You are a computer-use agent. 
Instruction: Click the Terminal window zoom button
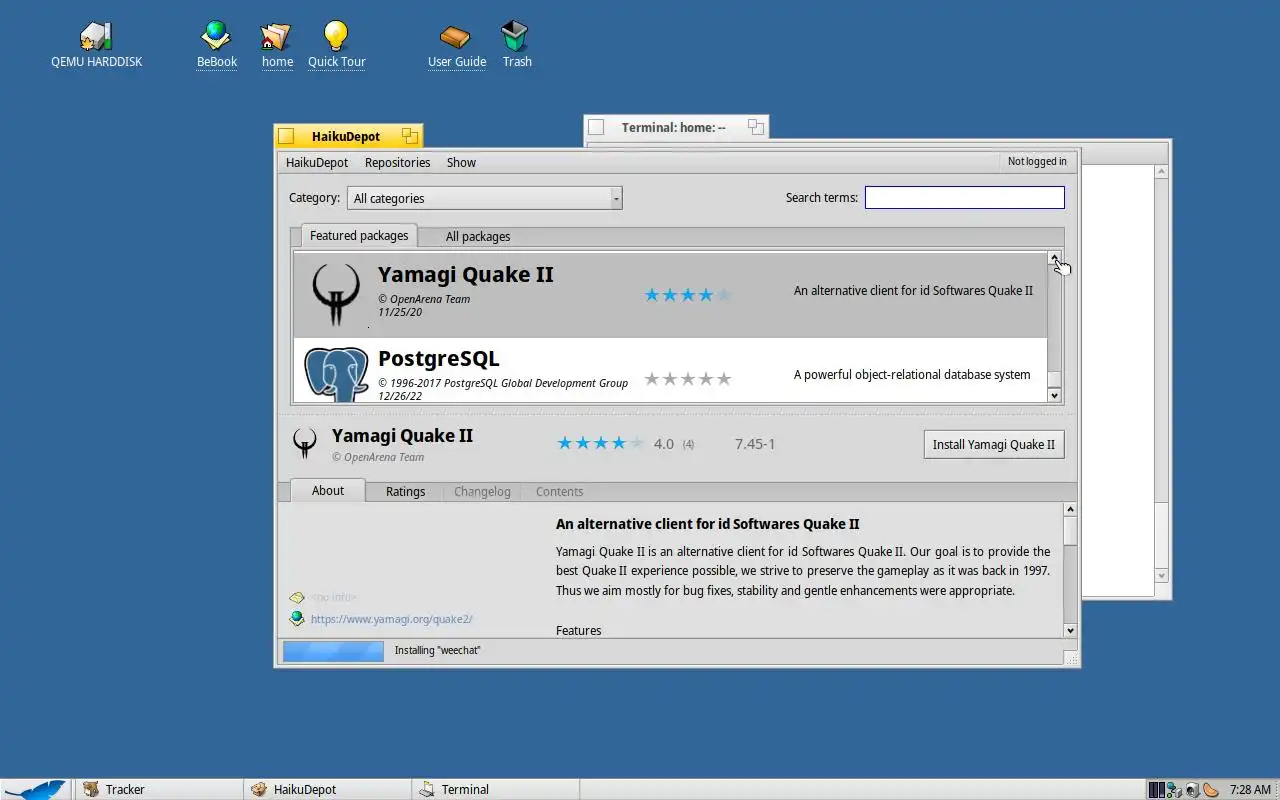click(756, 127)
